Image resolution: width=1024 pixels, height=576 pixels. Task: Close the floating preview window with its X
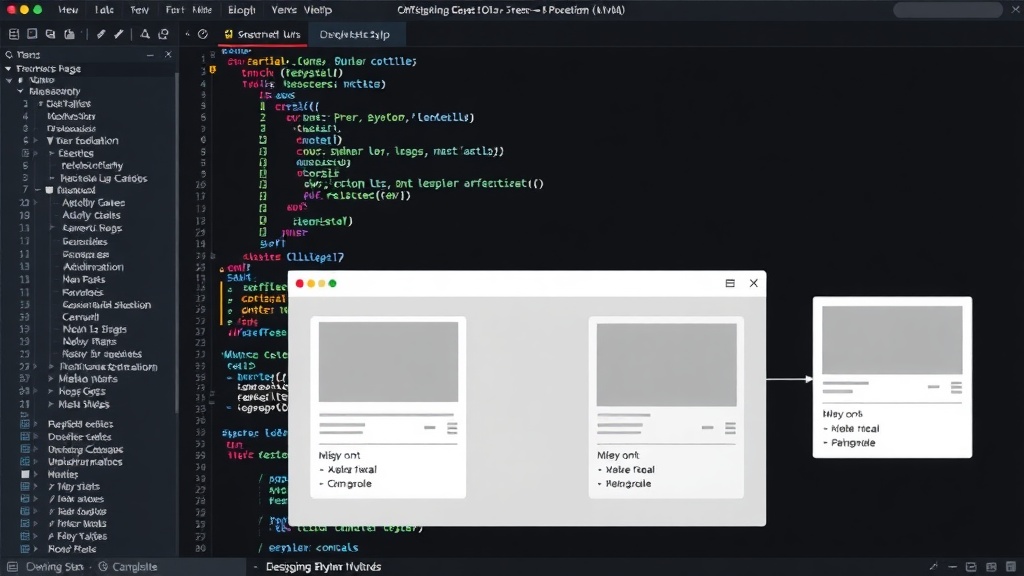click(x=754, y=283)
